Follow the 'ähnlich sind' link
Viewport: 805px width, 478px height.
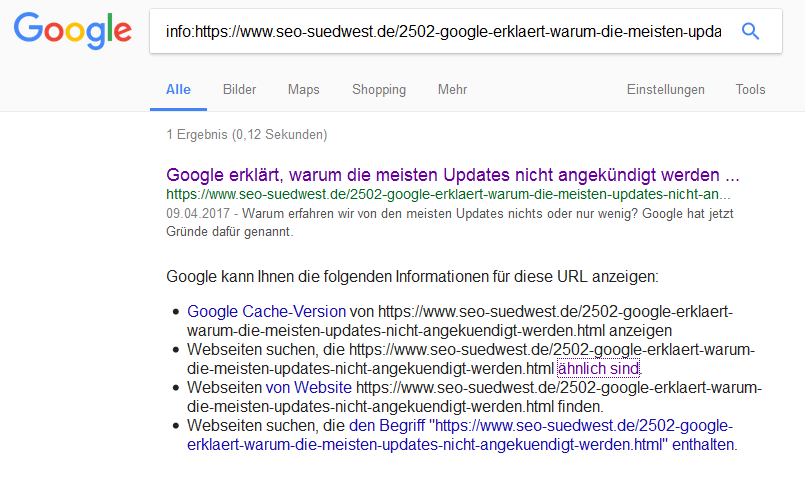(x=598, y=369)
